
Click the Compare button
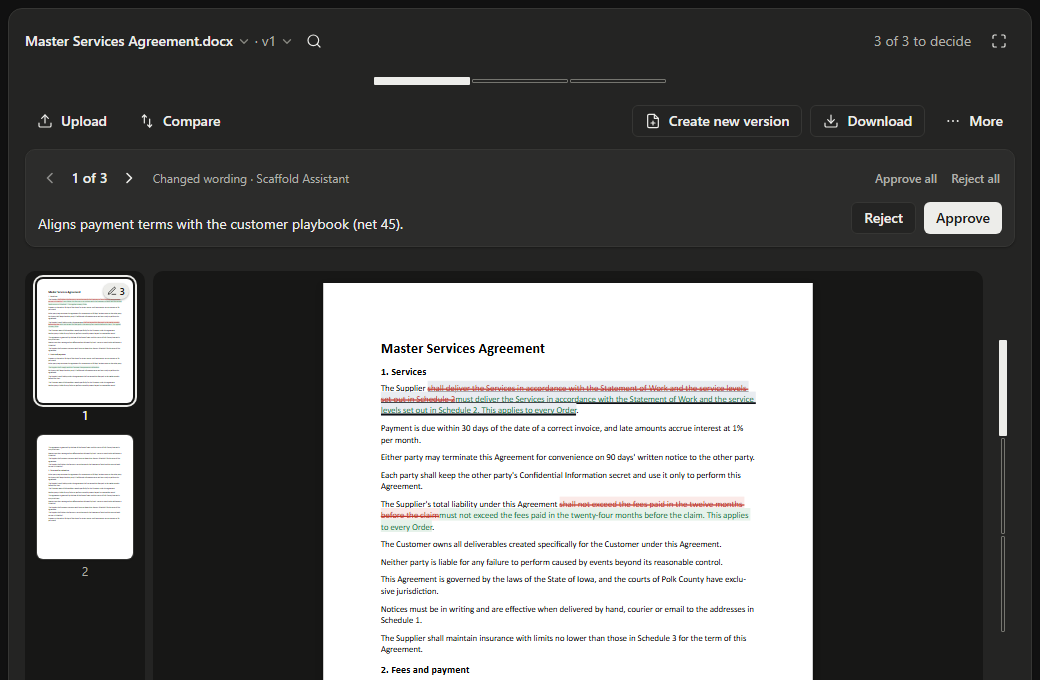180,121
